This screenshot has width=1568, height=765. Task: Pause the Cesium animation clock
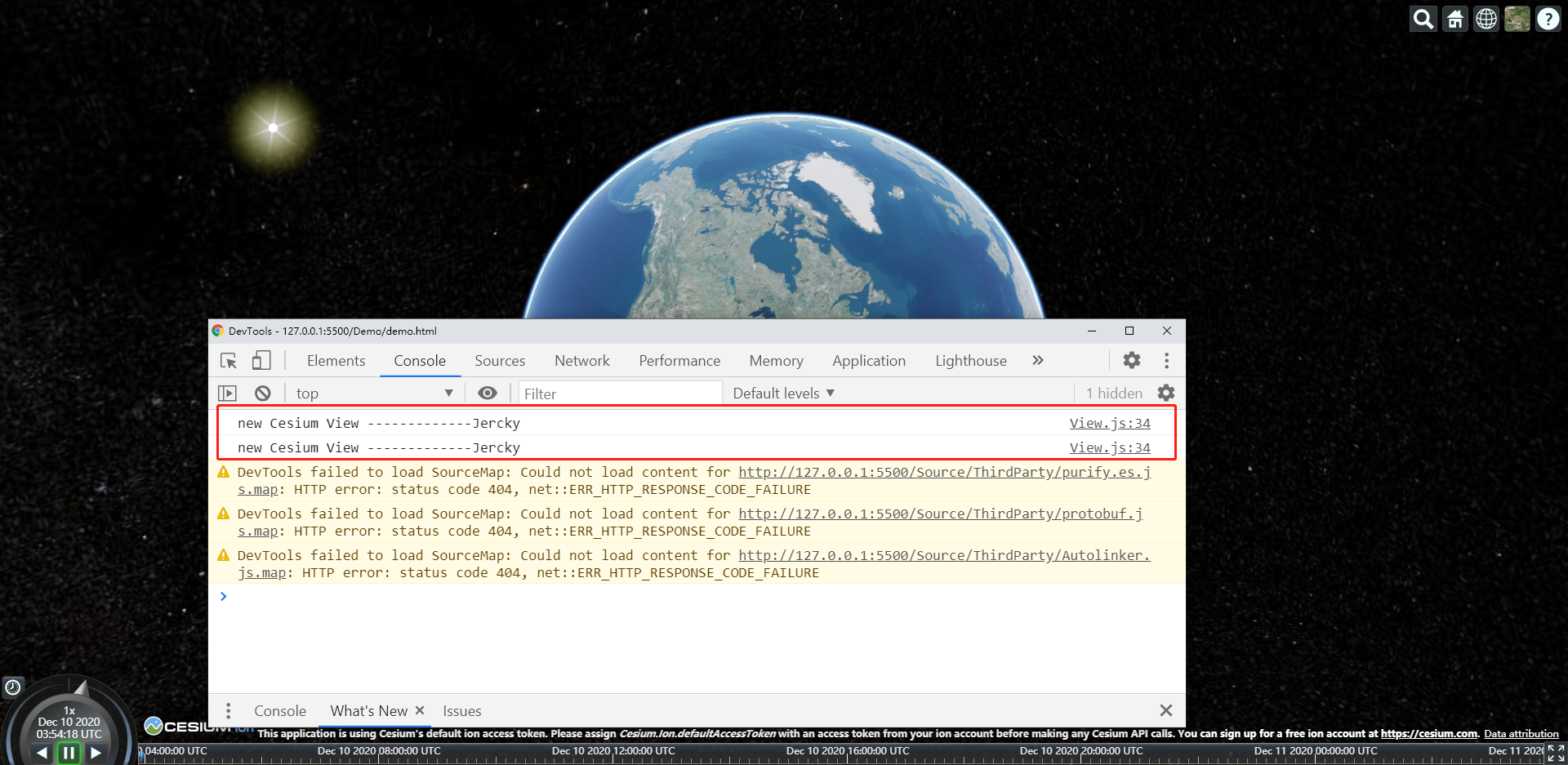point(69,752)
